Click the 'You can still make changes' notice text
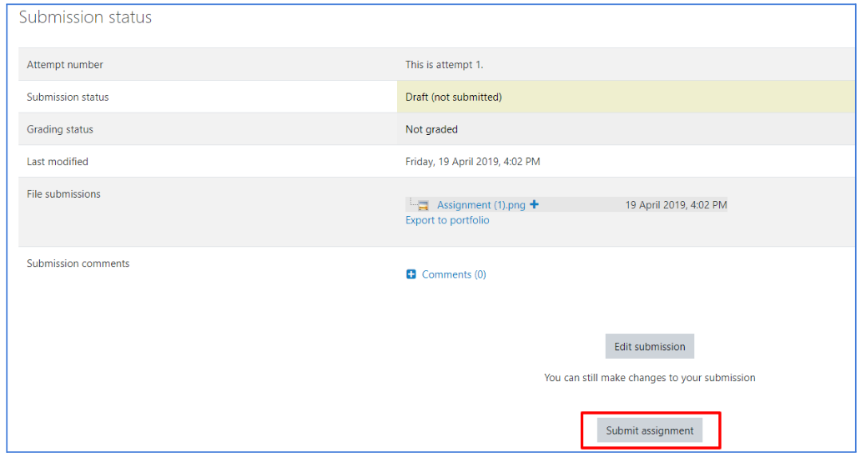This screenshot has width=861, height=461. pyautogui.click(x=649, y=378)
